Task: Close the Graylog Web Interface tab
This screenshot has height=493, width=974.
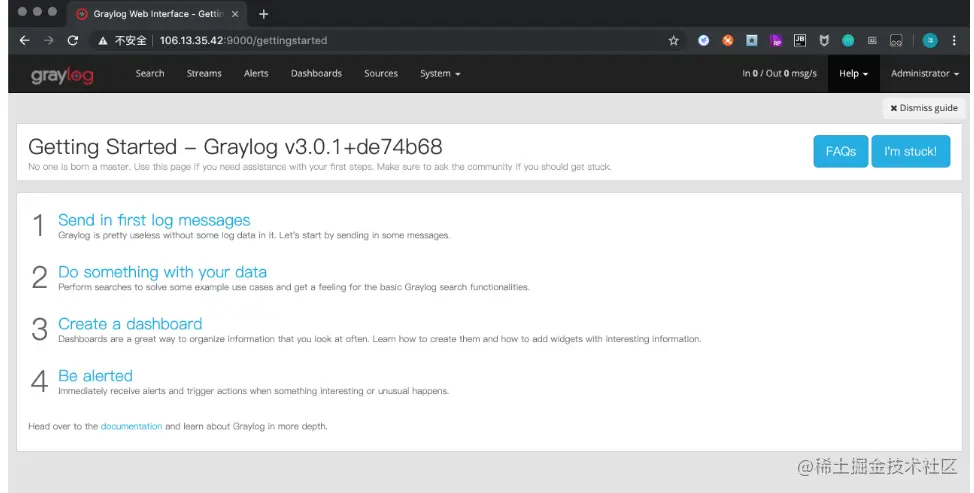Action: (x=235, y=14)
